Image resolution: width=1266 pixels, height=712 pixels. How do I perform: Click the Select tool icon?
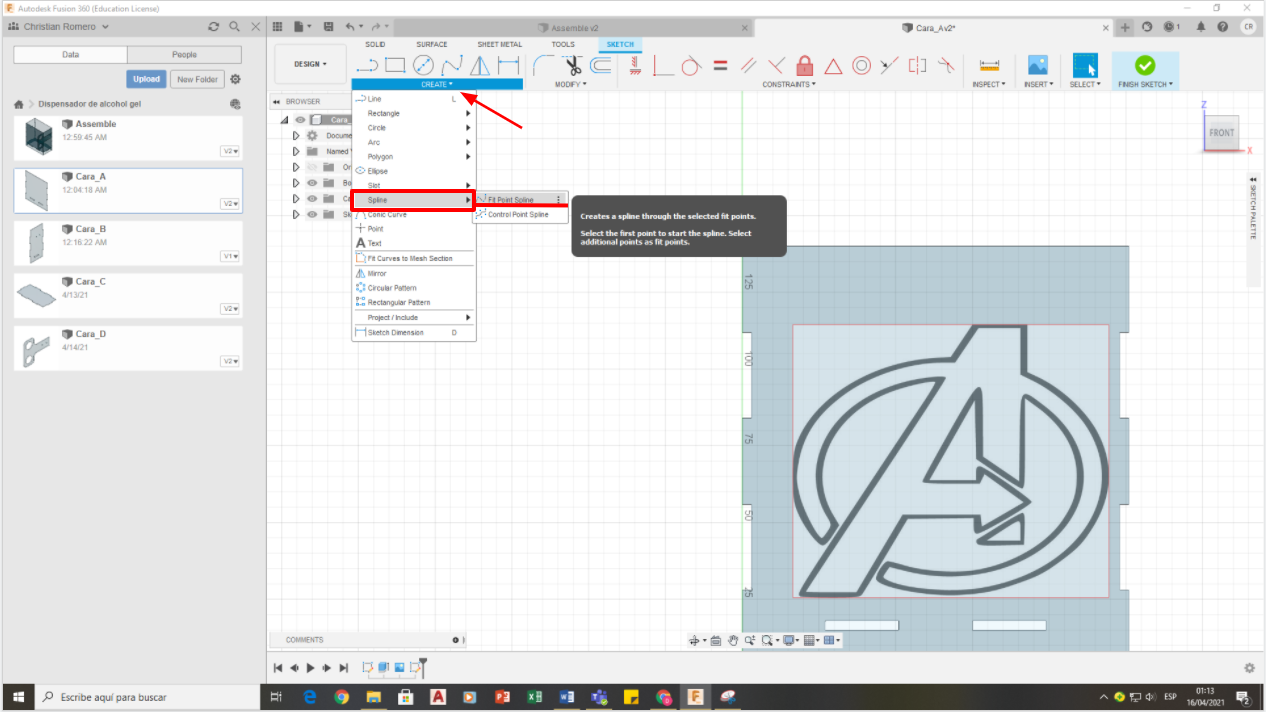[x=1084, y=66]
